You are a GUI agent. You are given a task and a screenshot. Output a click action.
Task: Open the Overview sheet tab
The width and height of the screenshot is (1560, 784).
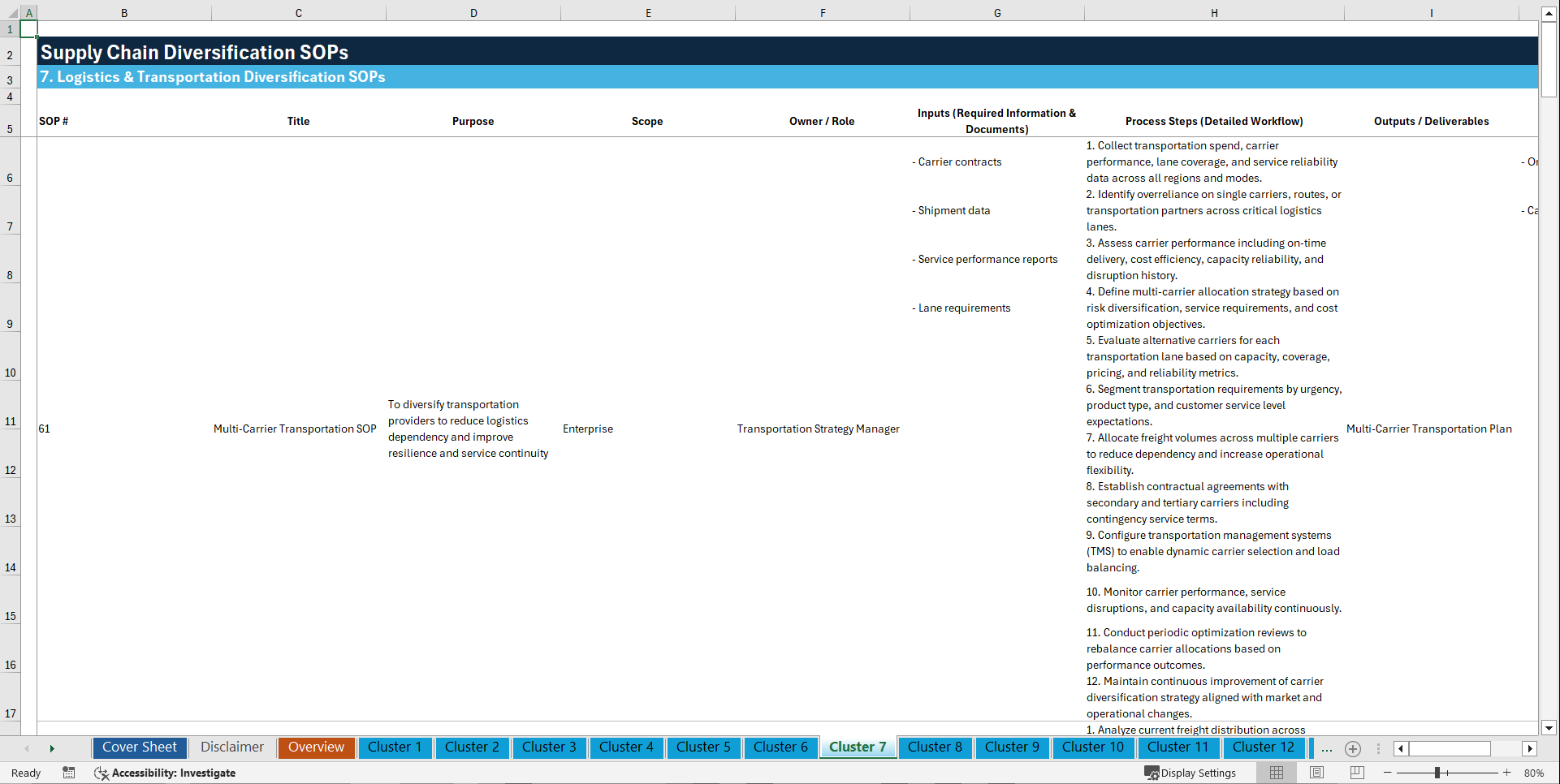(x=316, y=747)
